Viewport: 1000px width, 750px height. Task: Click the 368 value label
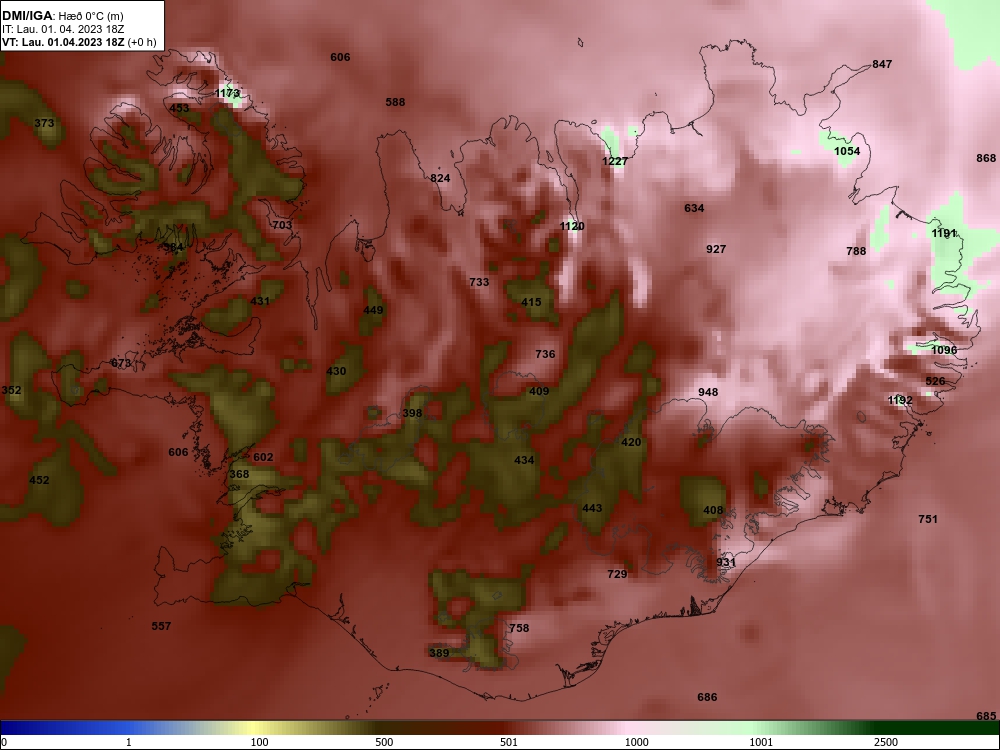(239, 474)
